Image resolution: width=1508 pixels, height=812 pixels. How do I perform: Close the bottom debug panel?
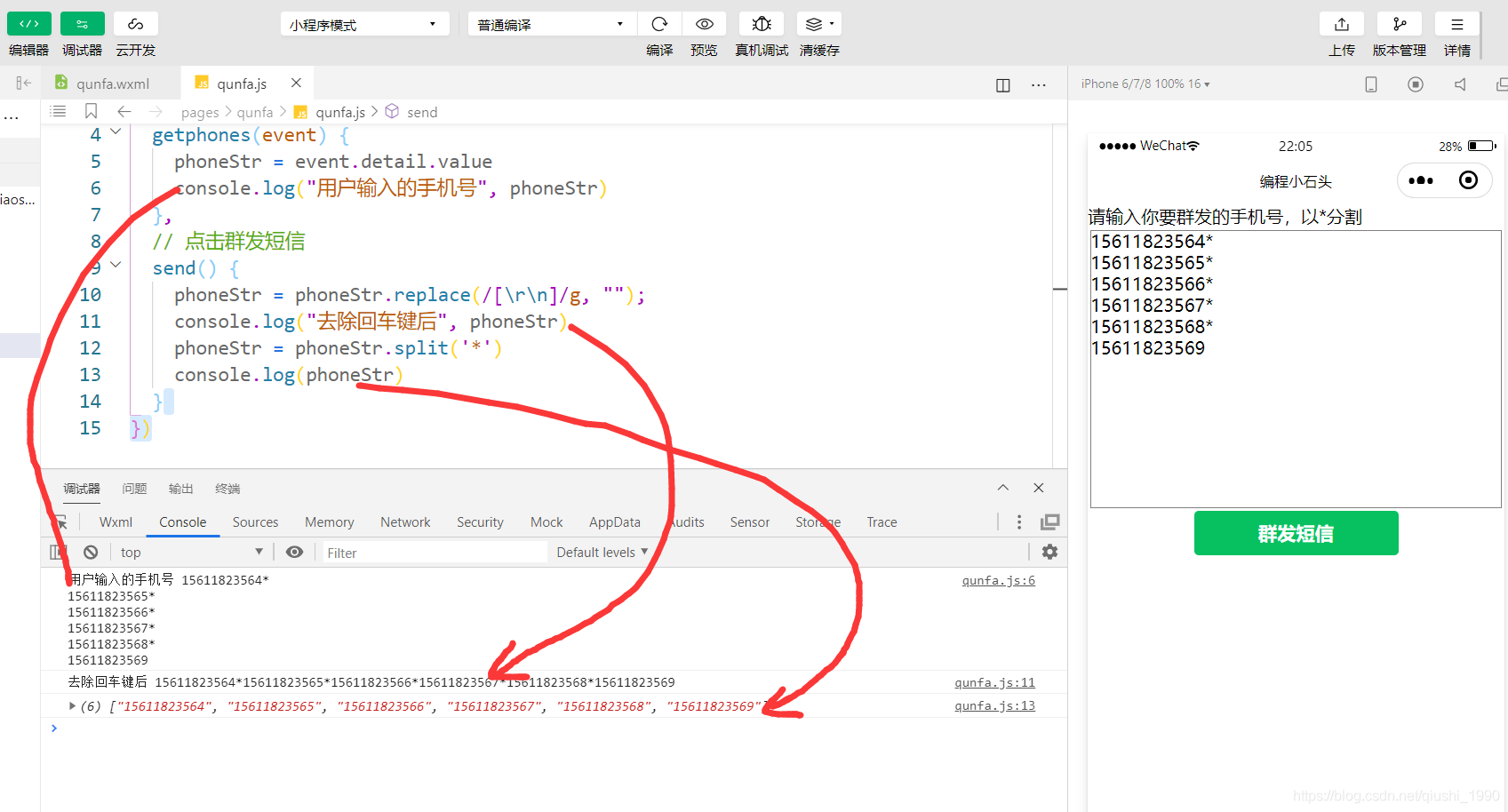[1039, 488]
